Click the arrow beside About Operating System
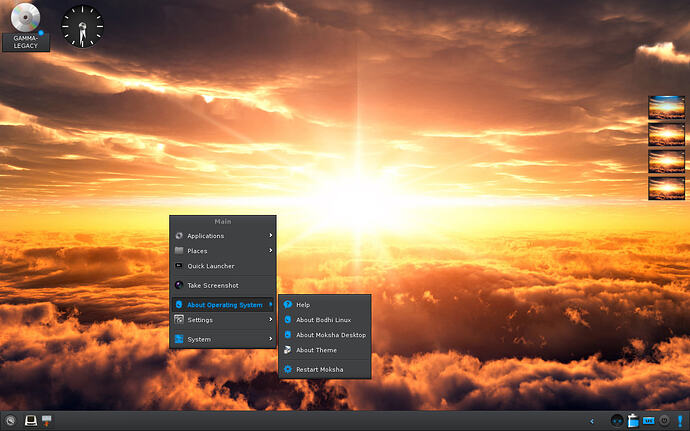The width and height of the screenshot is (690, 431). click(271, 304)
